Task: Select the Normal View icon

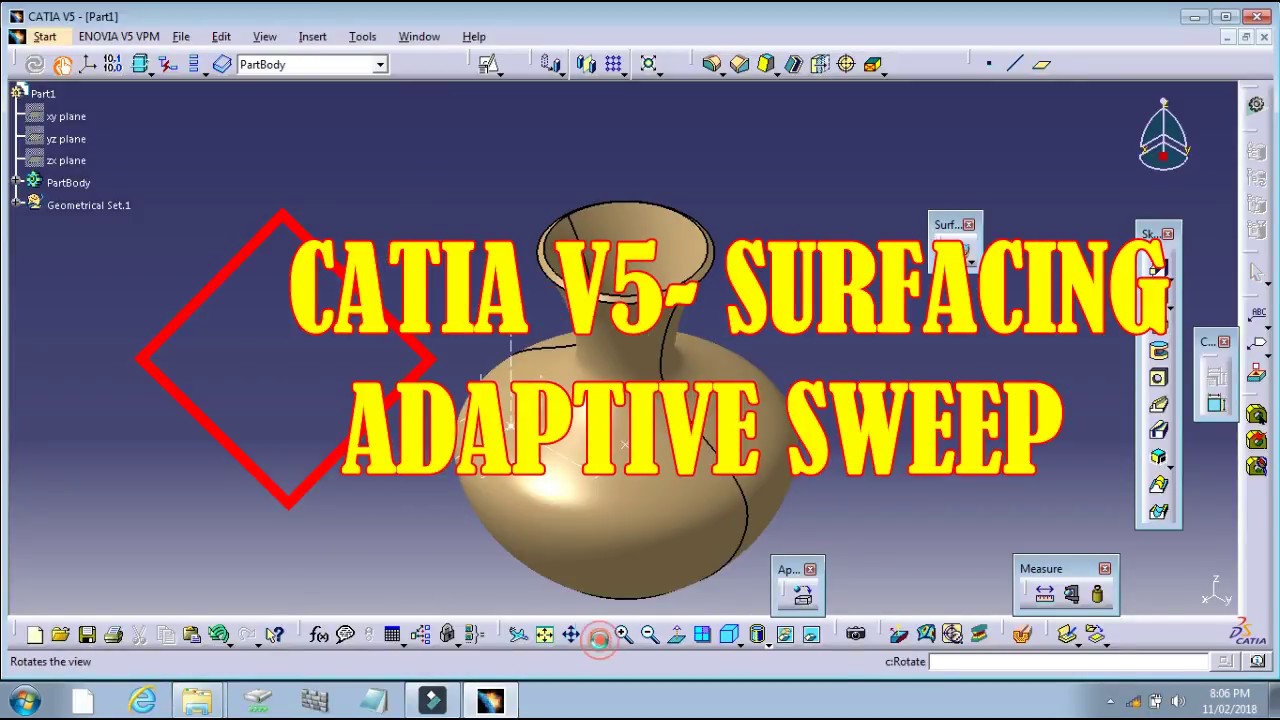Action: (x=677, y=634)
